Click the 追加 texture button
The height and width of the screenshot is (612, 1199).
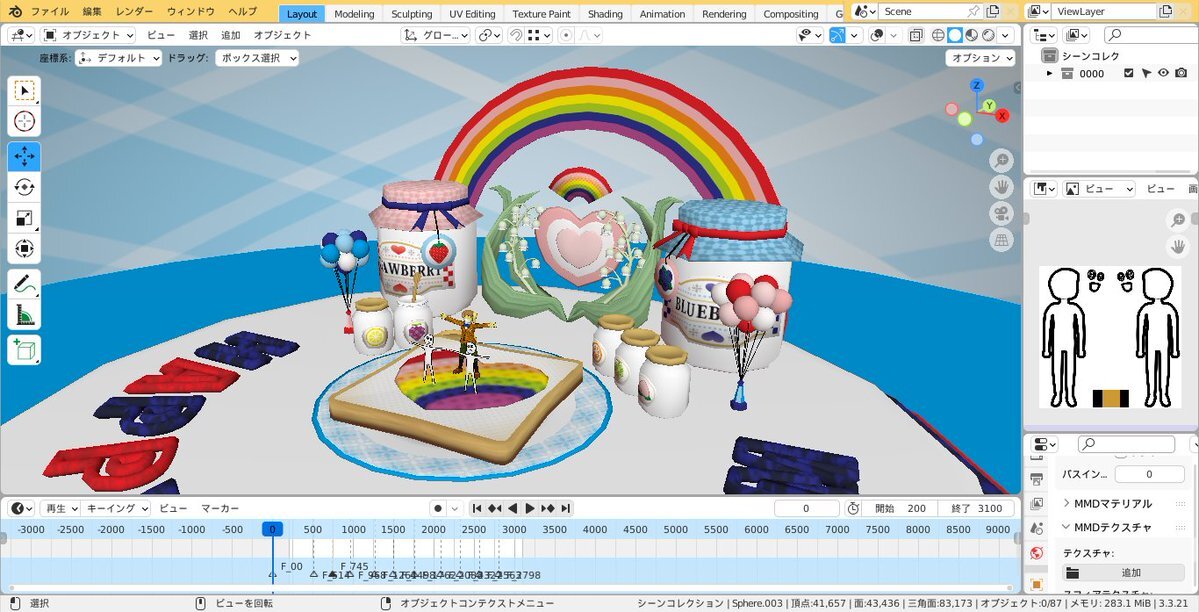[x=1123, y=572]
